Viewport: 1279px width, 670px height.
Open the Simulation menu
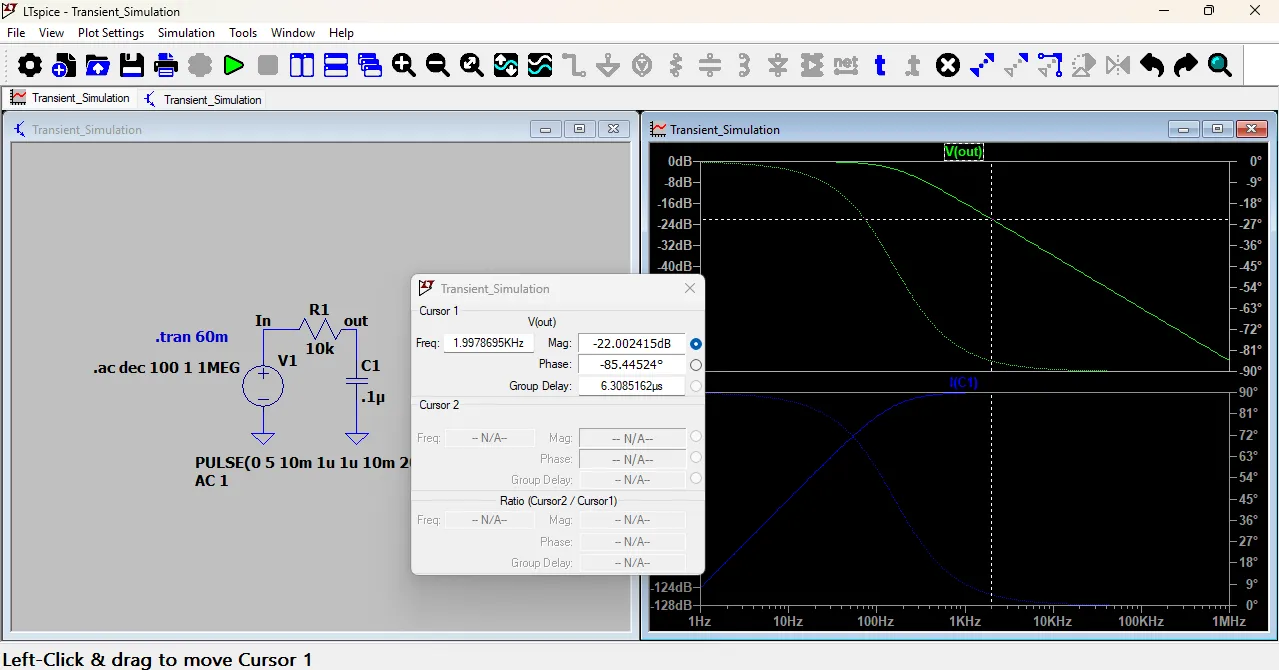click(186, 33)
